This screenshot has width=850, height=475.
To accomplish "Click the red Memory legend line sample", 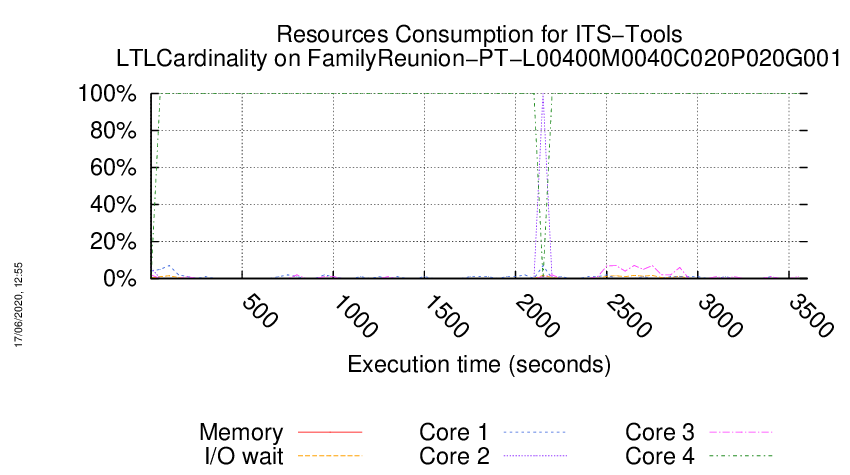I will coord(330,432).
